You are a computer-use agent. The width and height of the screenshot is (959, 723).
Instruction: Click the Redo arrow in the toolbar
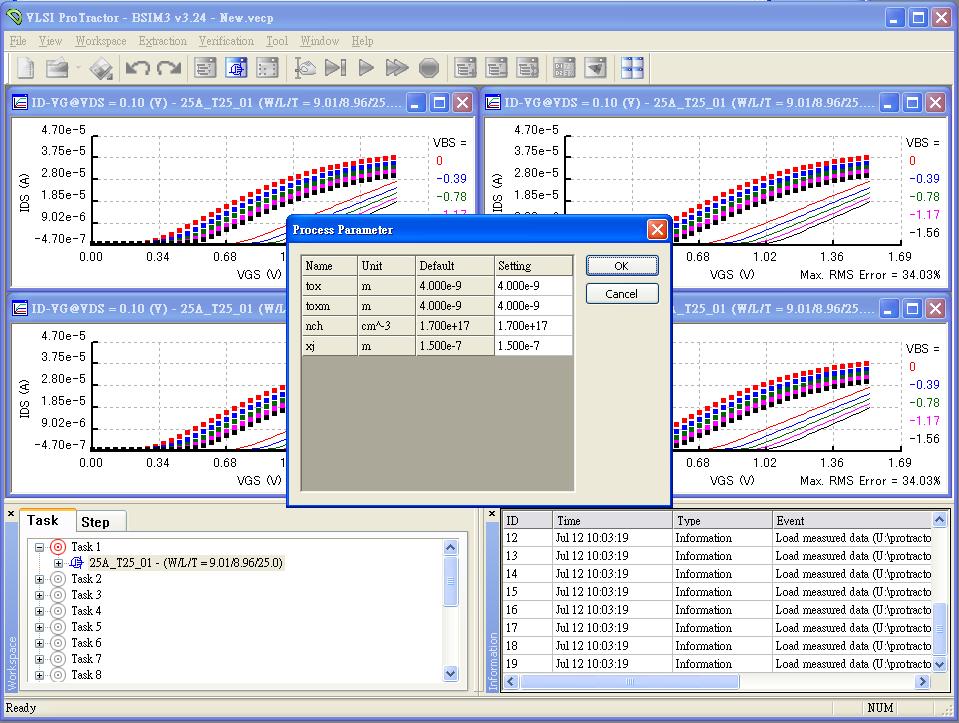click(169, 68)
